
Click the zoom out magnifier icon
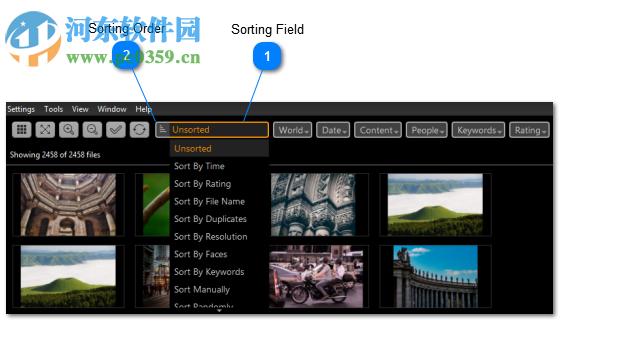tap(92, 130)
